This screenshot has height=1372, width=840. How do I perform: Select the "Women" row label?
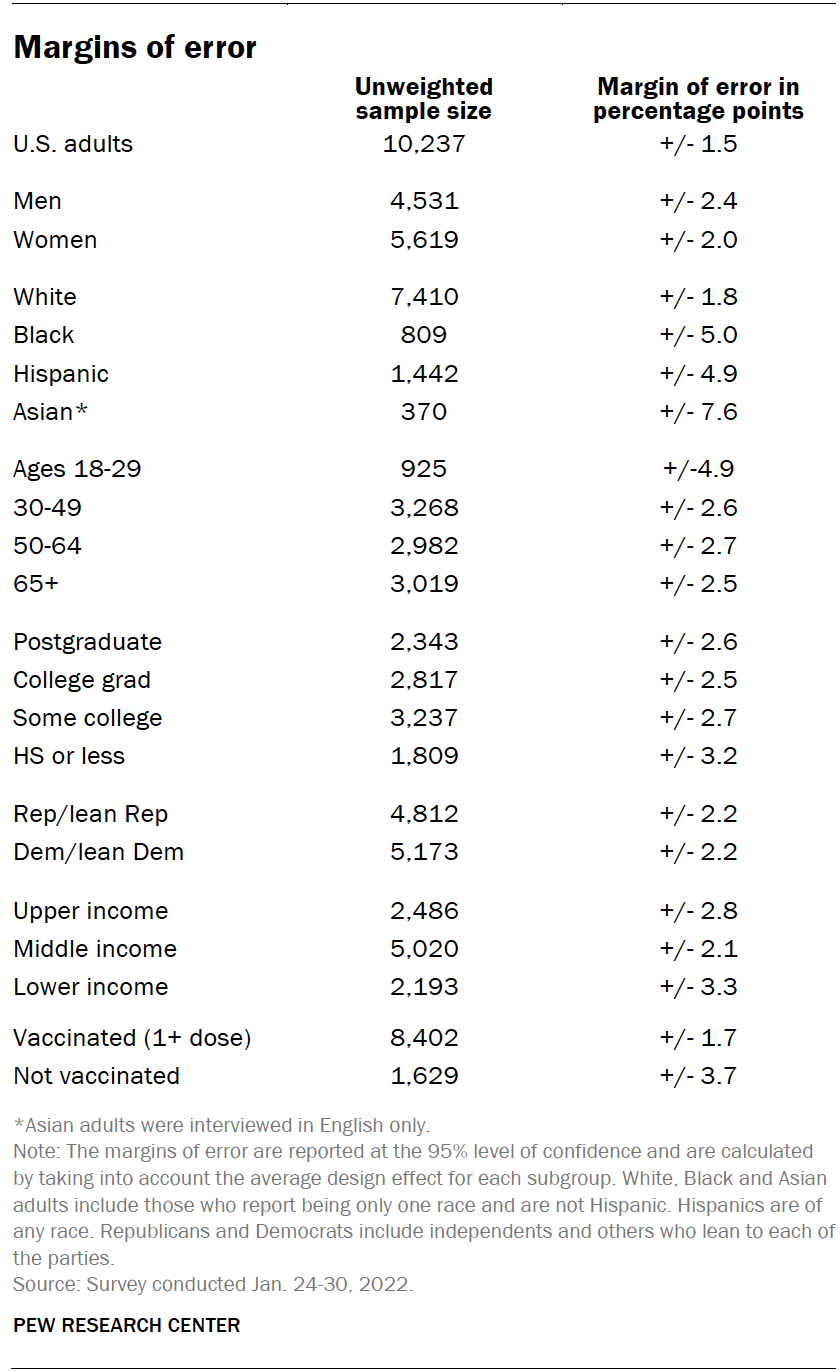click(55, 240)
